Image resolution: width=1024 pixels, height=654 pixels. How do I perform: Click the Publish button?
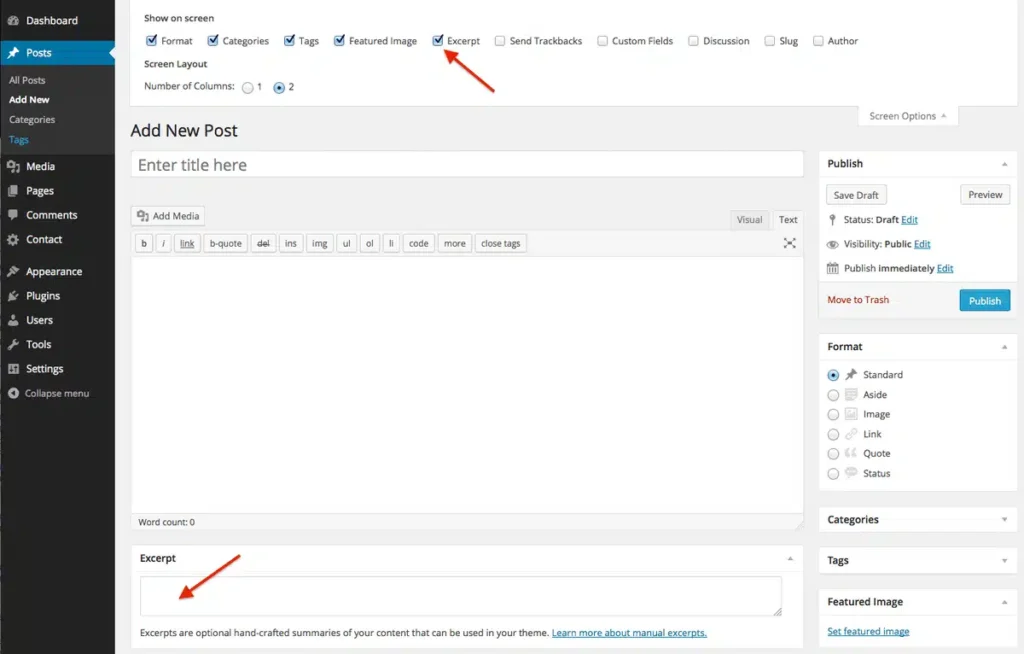pos(984,300)
